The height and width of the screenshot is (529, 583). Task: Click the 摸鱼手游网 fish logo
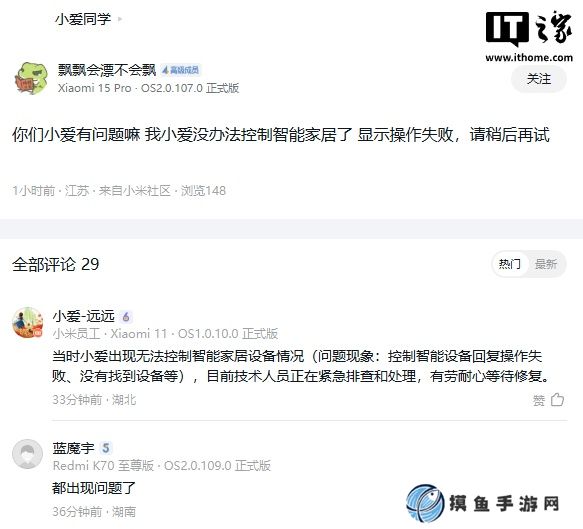tap(425, 503)
